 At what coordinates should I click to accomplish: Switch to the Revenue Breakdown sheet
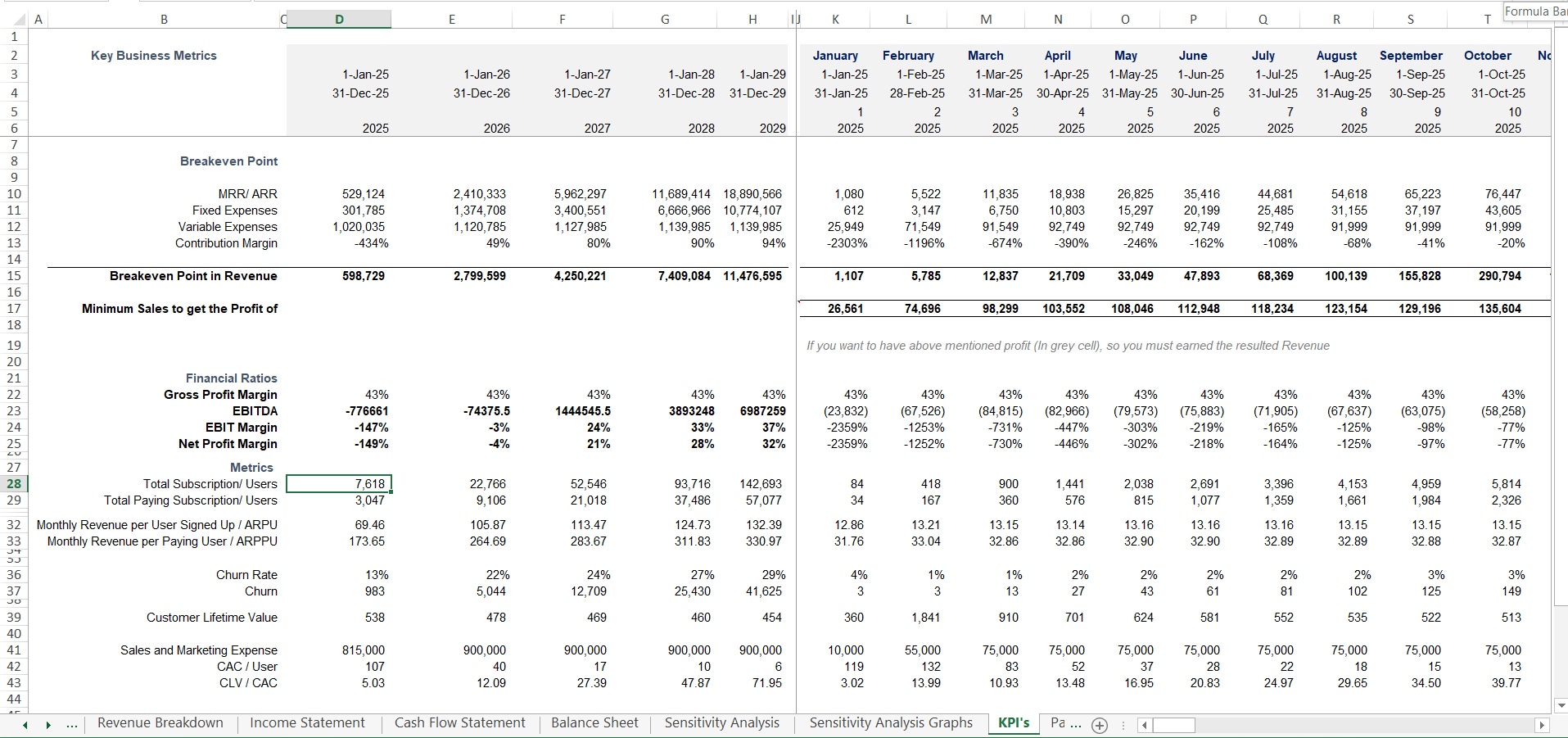160,723
